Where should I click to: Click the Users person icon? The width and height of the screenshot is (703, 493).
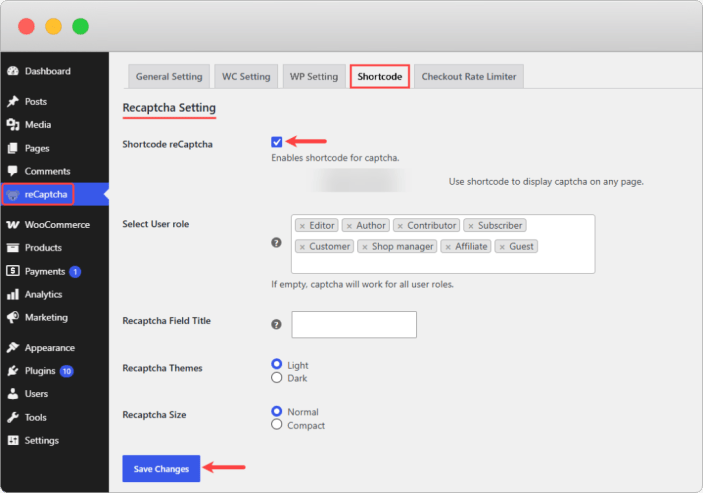(13, 394)
